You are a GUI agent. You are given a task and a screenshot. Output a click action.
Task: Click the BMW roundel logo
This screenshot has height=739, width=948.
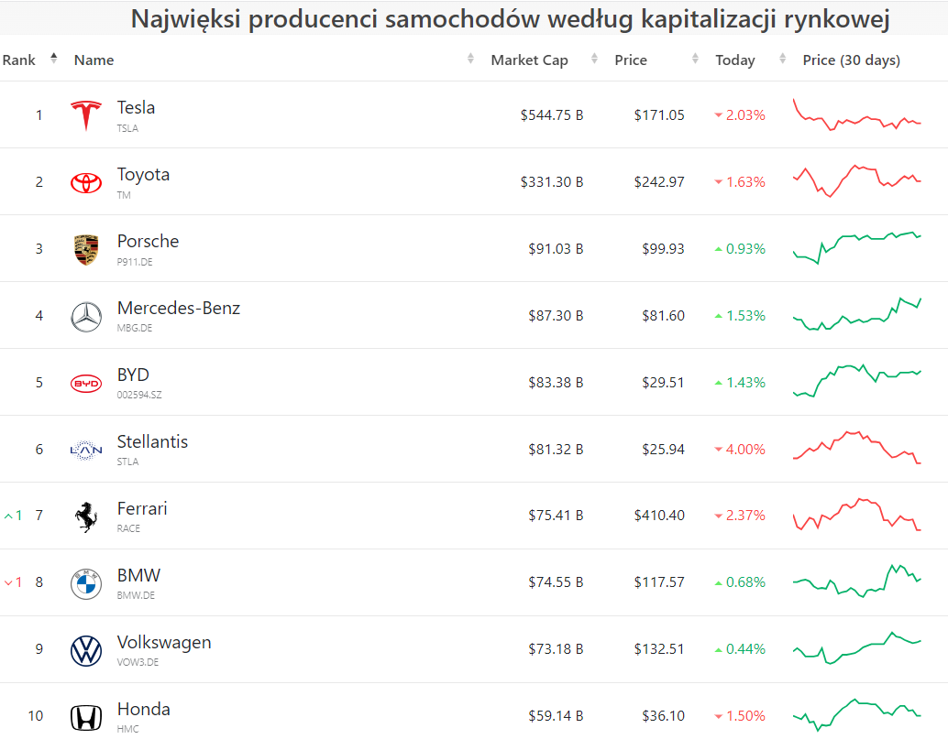tap(86, 583)
